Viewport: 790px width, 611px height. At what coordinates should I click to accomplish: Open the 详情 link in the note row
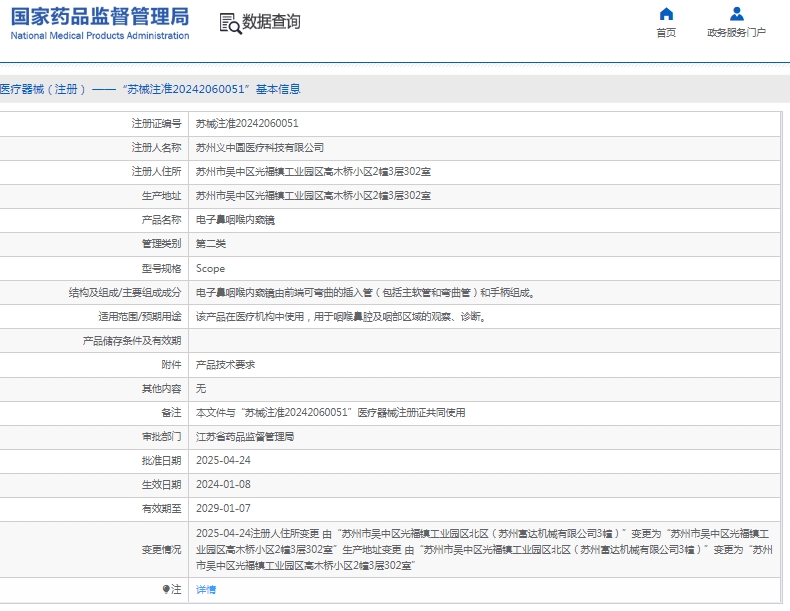(x=205, y=589)
